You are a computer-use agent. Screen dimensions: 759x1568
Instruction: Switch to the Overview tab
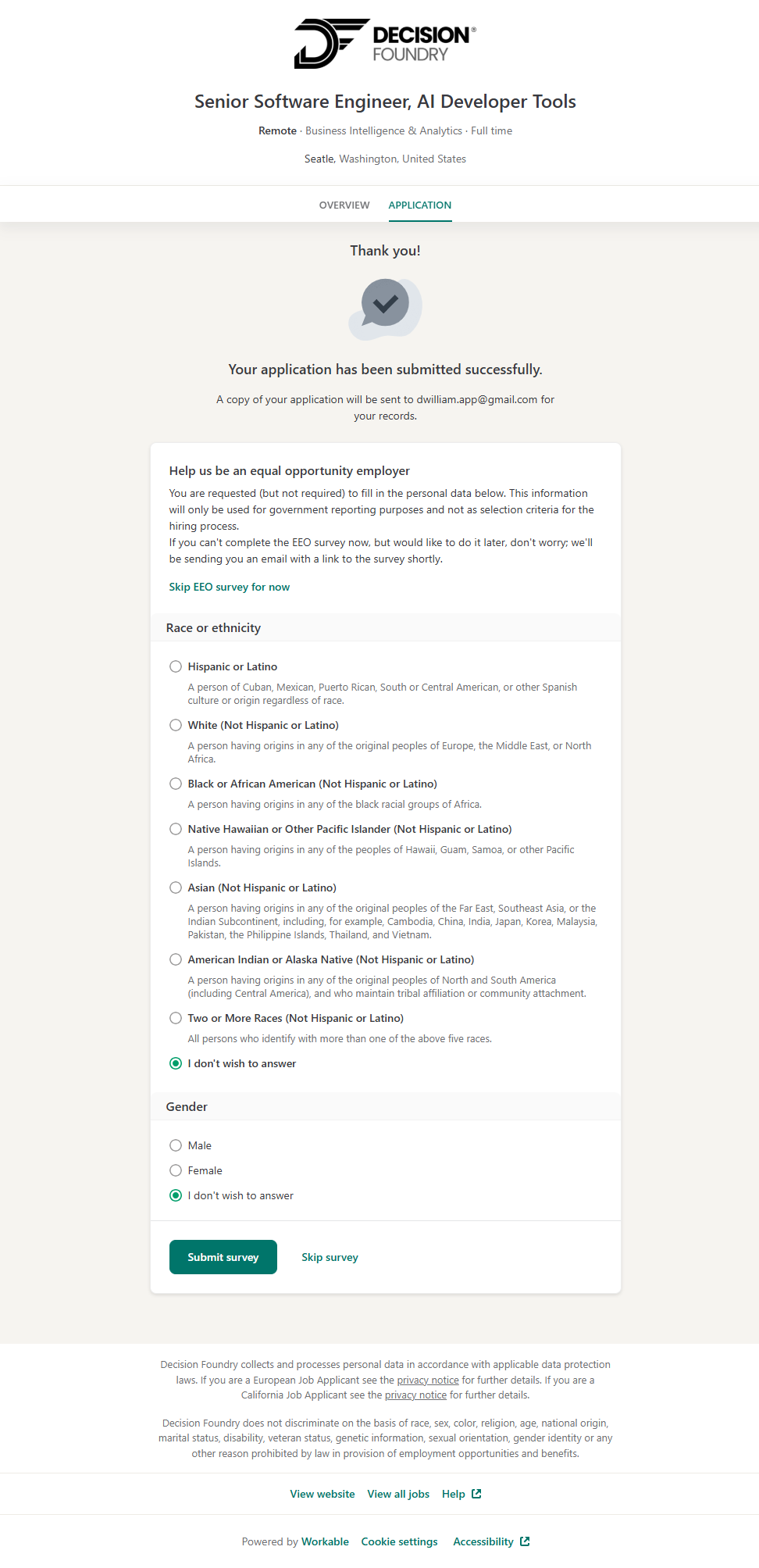[x=344, y=205]
